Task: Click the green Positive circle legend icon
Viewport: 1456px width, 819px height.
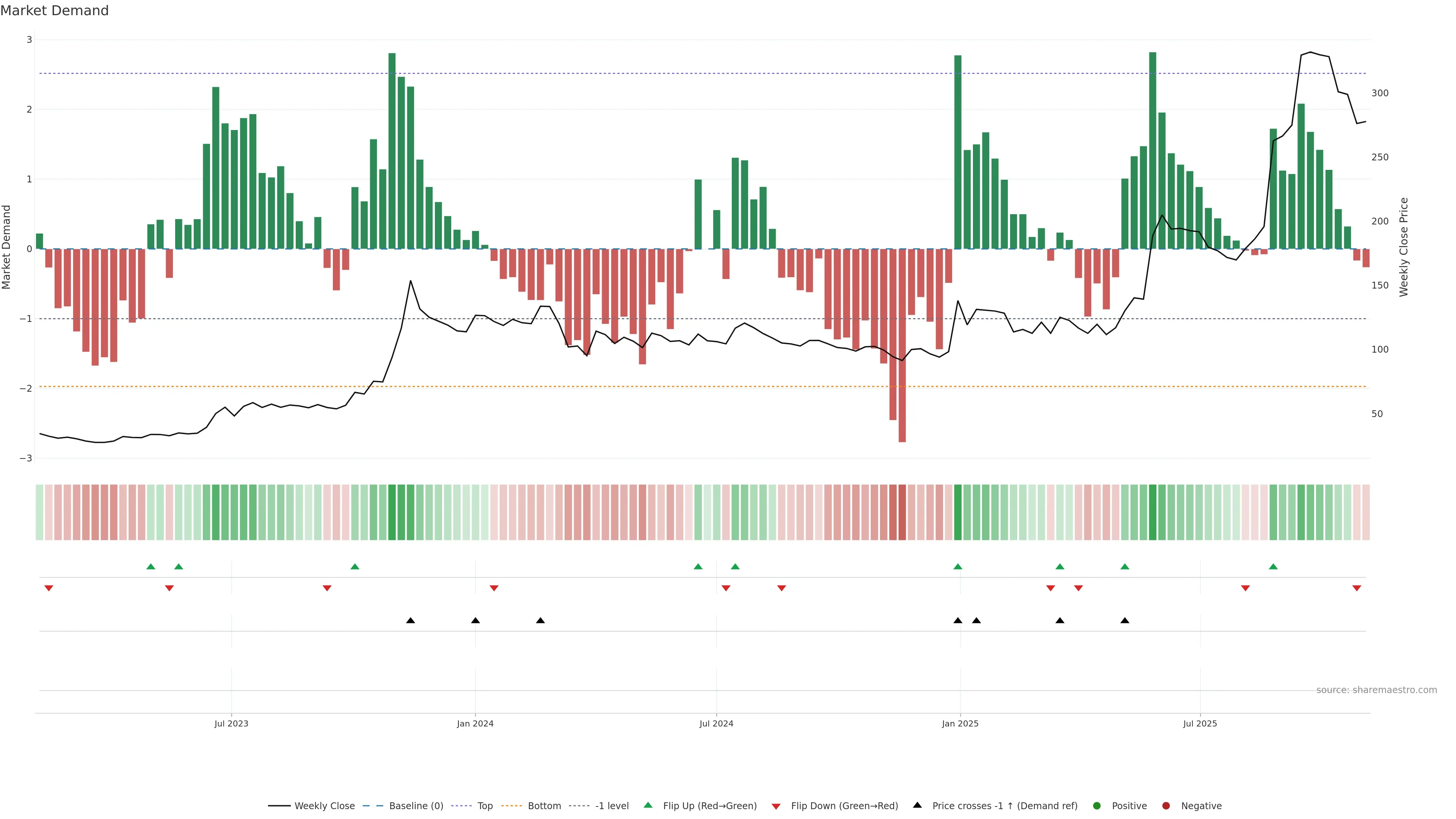Action: [x=1097, y=806]
